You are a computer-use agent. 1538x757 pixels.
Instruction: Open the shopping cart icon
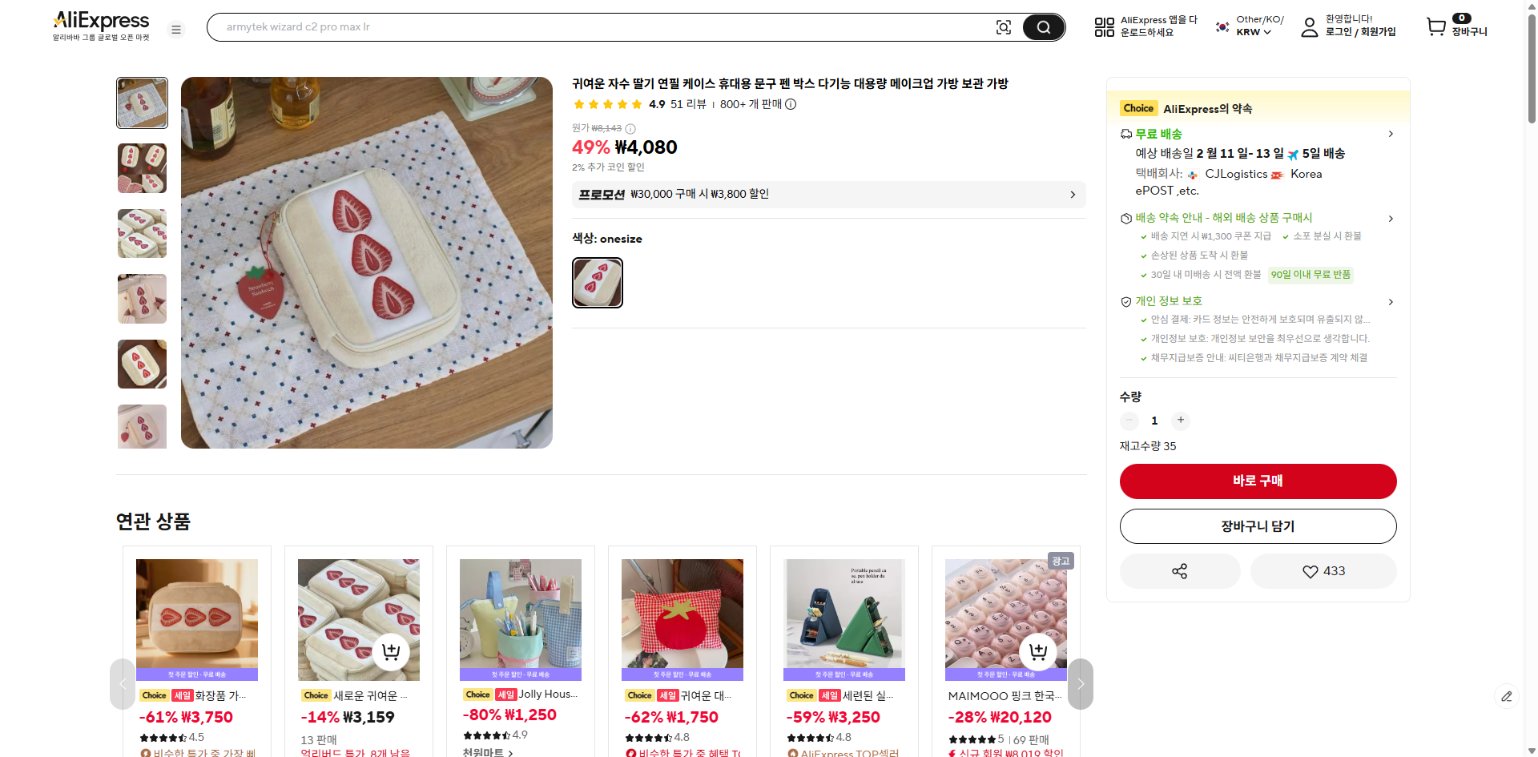(x=1436, y=27)
